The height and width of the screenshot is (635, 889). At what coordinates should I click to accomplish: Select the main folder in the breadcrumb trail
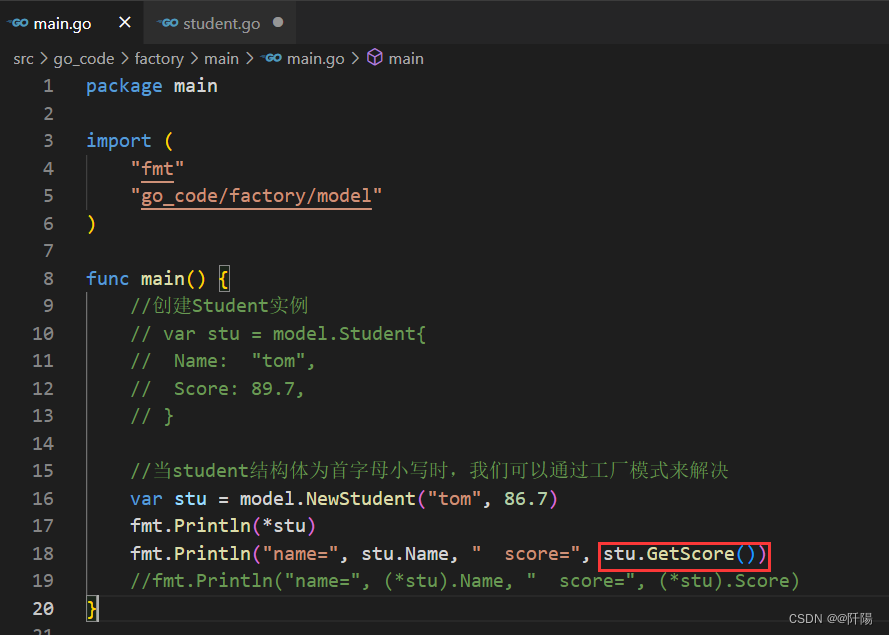pyautogui.click(x=221, y=58)
